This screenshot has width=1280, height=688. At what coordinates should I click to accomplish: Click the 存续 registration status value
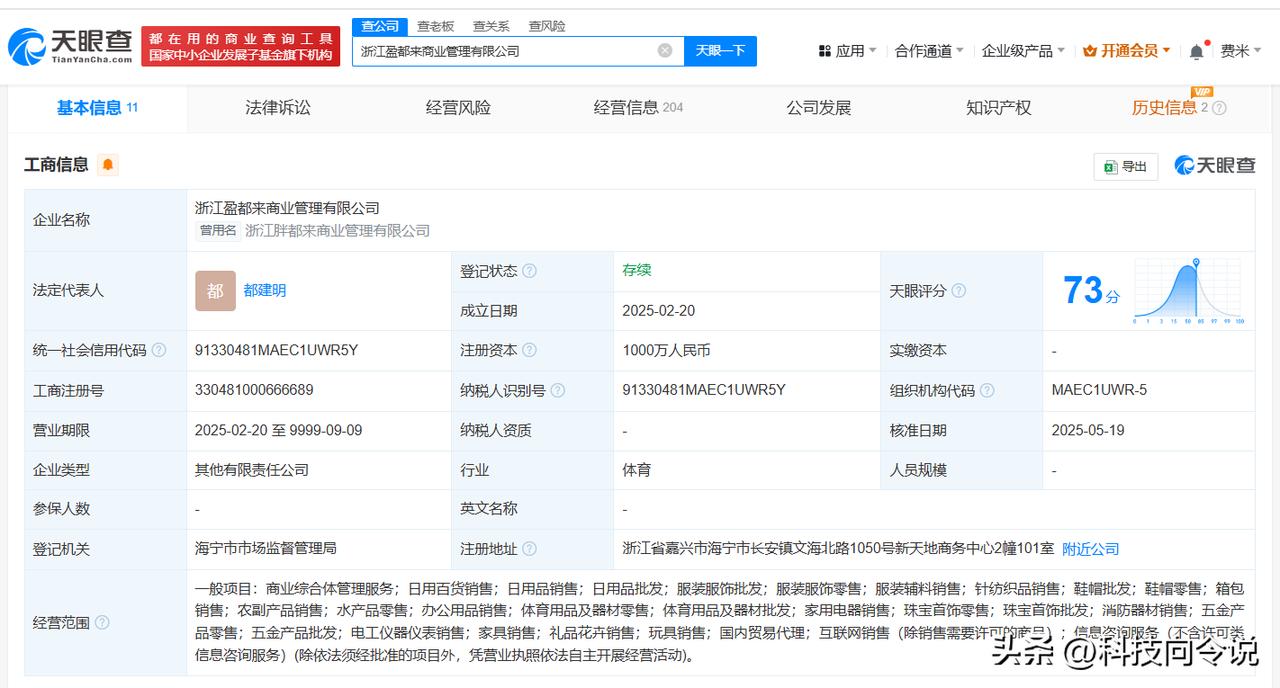(x=636, y=270)
